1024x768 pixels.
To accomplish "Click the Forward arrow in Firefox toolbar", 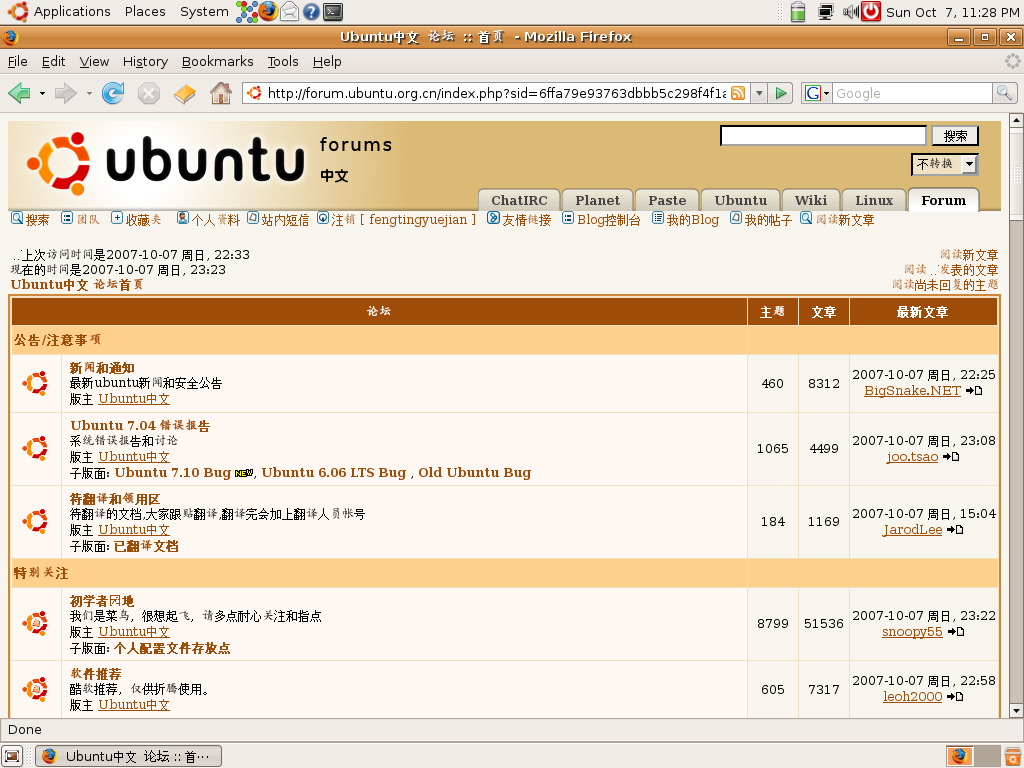I will [x=65, y=93].
